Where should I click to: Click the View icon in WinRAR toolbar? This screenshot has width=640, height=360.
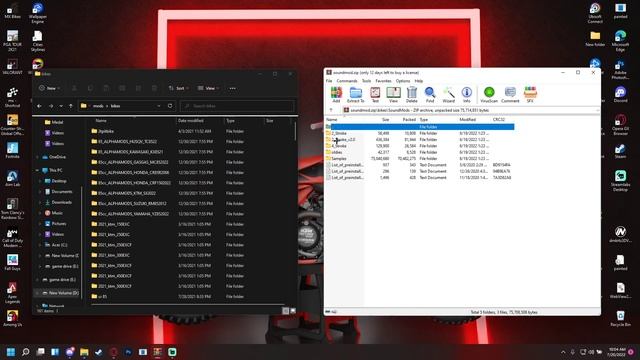coord(393,94)
